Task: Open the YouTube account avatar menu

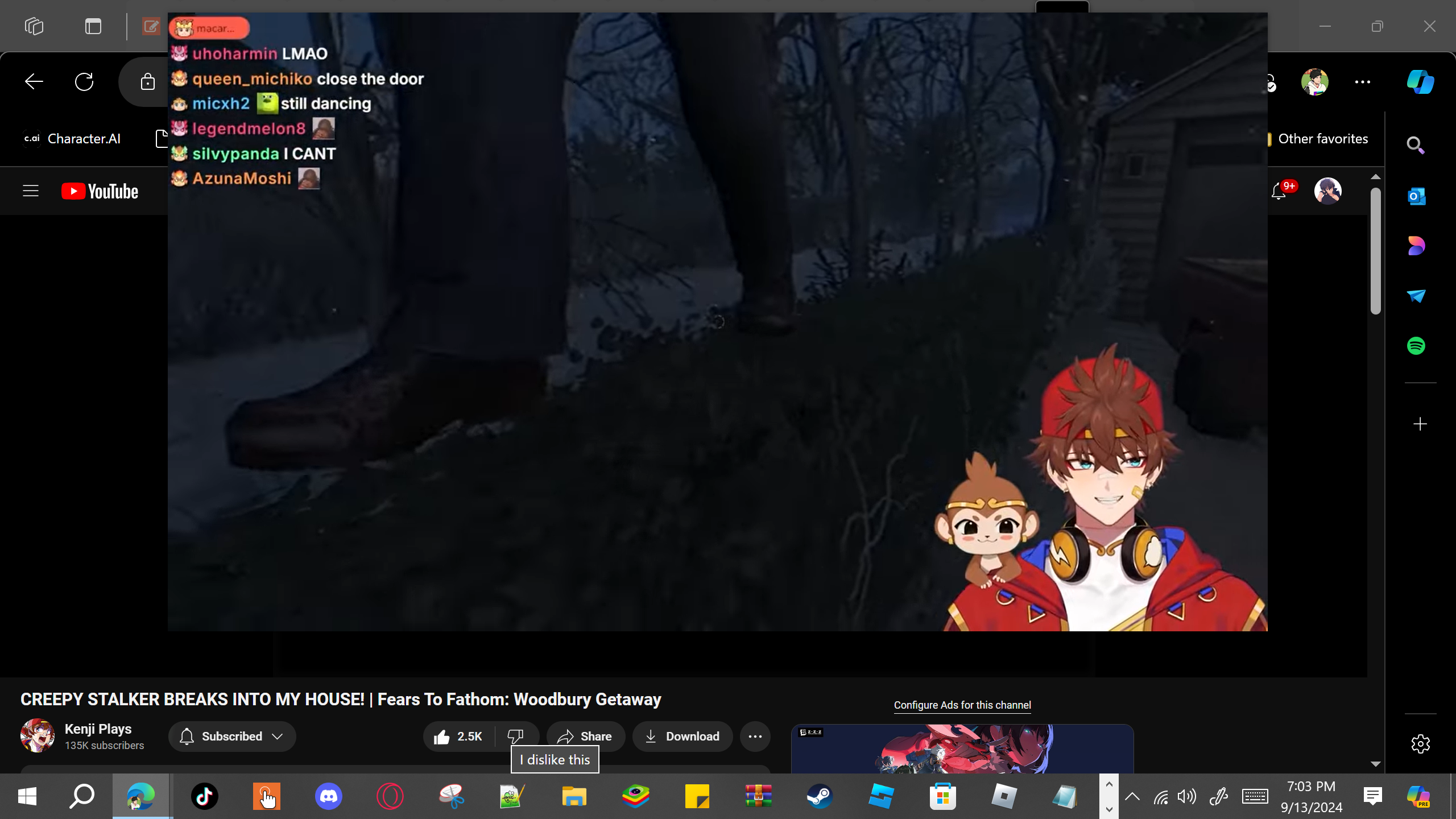Action: pos(1328,191)
